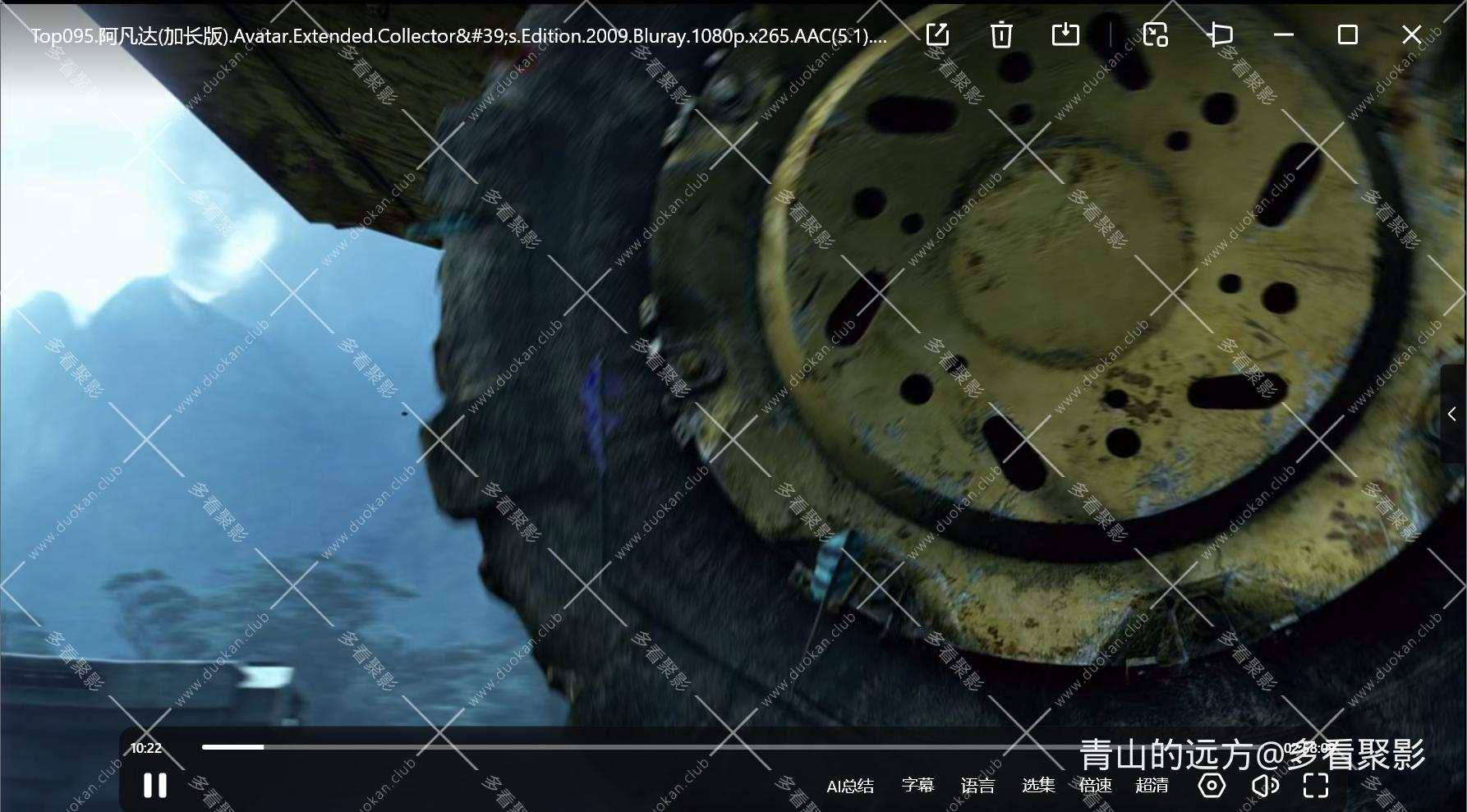Switch to mini picture-in-picture window

pyautogui.click(x=1156, y=34)
